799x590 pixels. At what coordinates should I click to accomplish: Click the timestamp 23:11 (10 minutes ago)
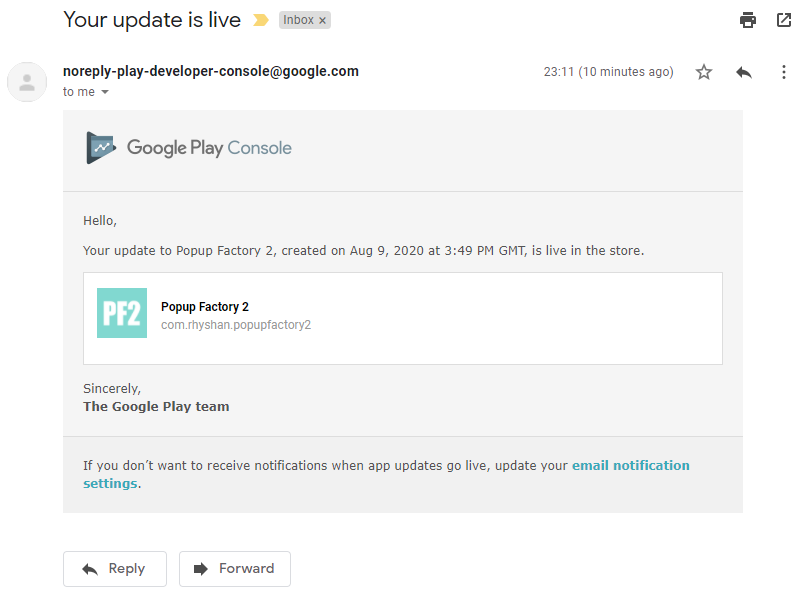608,72
